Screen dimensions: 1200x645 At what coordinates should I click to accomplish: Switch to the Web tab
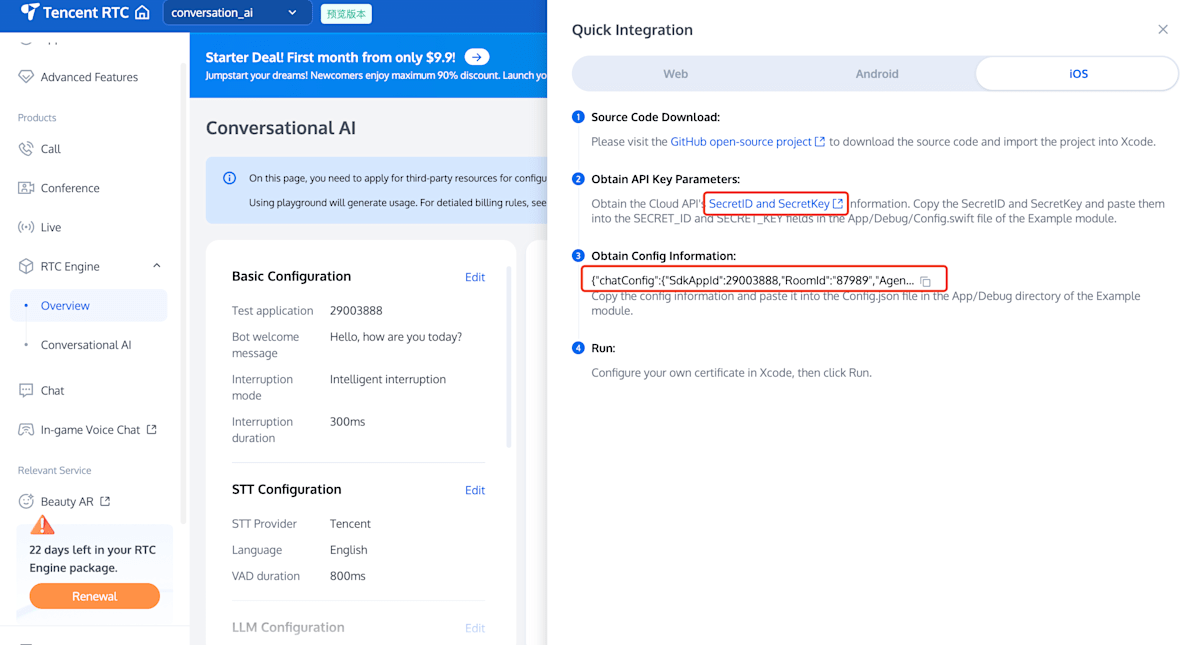click(675, 74)
